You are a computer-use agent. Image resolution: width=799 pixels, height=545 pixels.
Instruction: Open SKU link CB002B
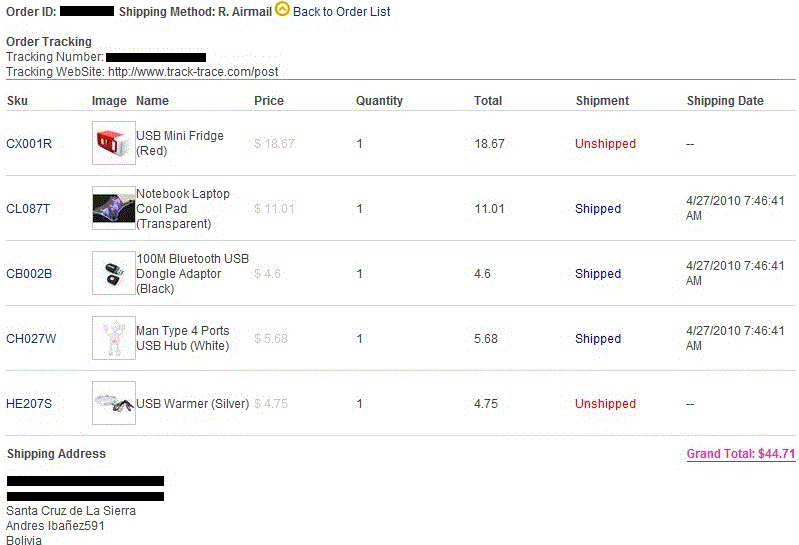[x=29, y=274]
